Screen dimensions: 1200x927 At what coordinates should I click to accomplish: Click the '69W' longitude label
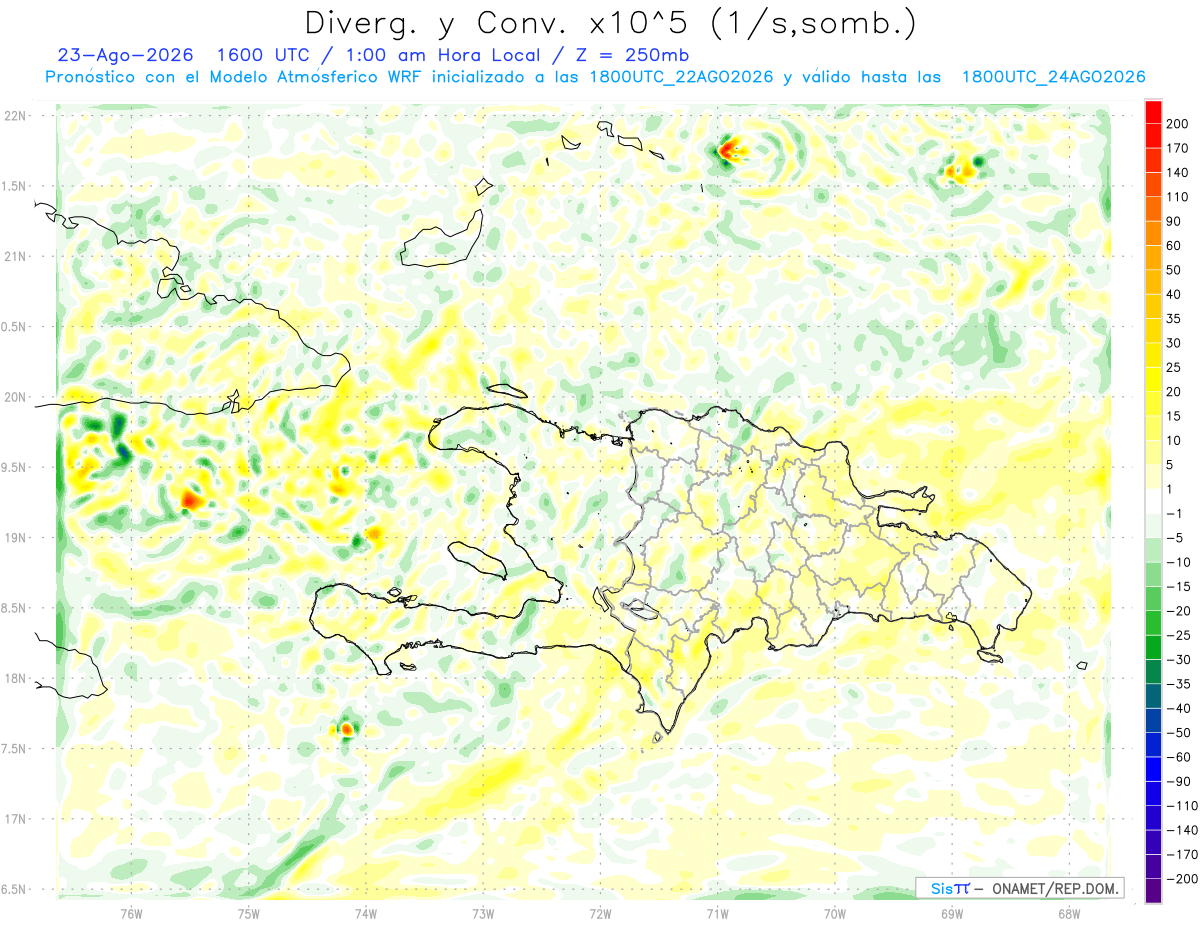[x=951, y=913]
